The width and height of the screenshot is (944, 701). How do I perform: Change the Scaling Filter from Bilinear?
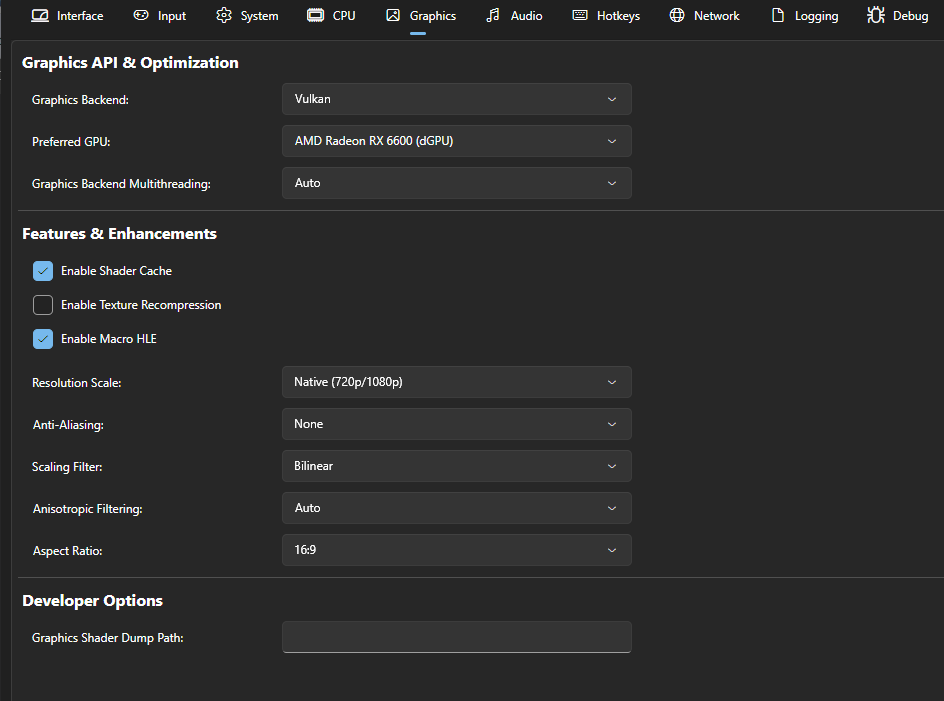456,466
